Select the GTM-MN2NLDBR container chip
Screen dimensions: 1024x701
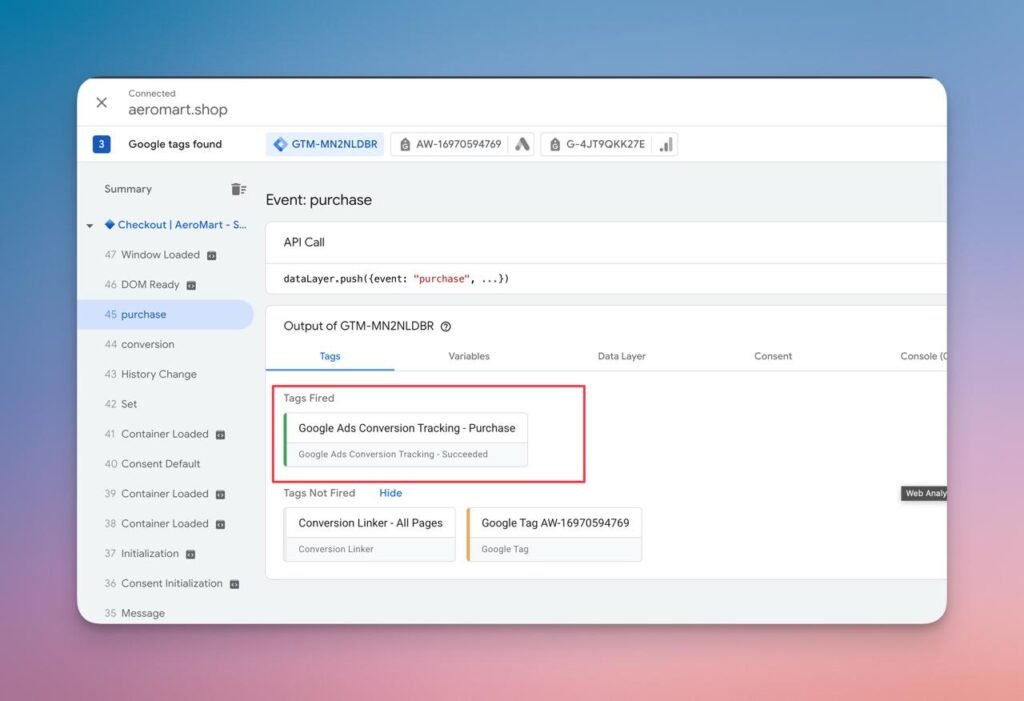325,144
